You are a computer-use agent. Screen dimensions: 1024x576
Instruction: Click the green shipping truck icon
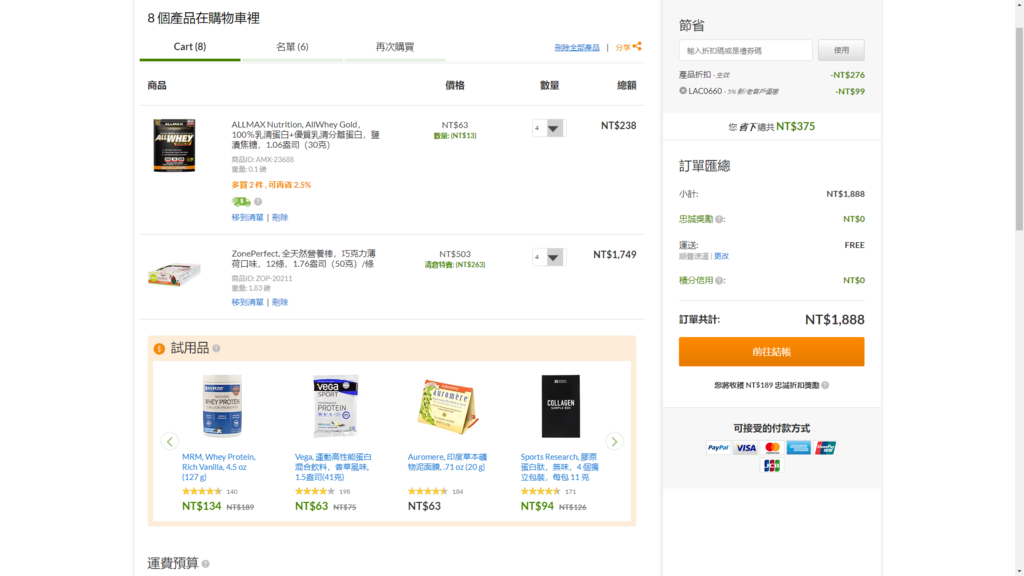coord(241,201)
